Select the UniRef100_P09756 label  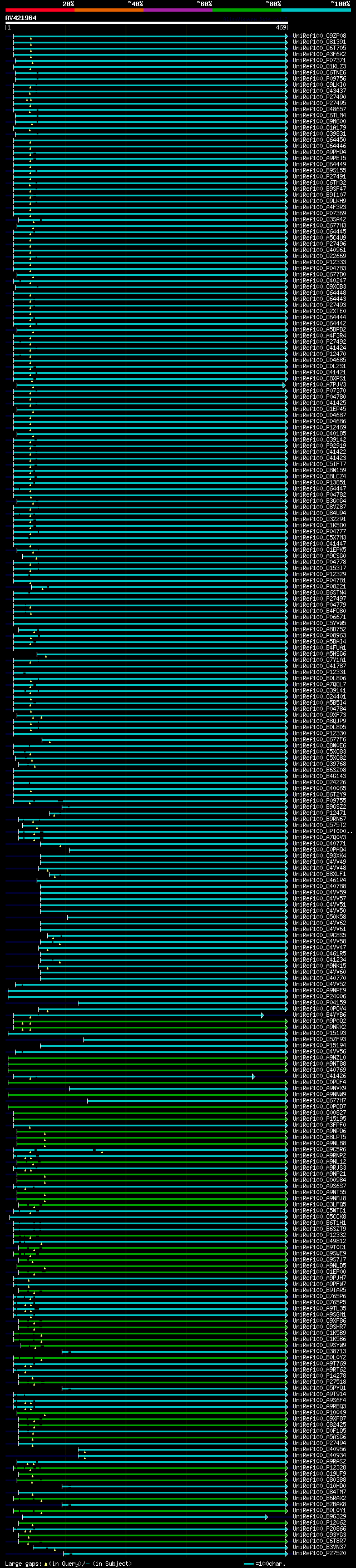(319, 78)
